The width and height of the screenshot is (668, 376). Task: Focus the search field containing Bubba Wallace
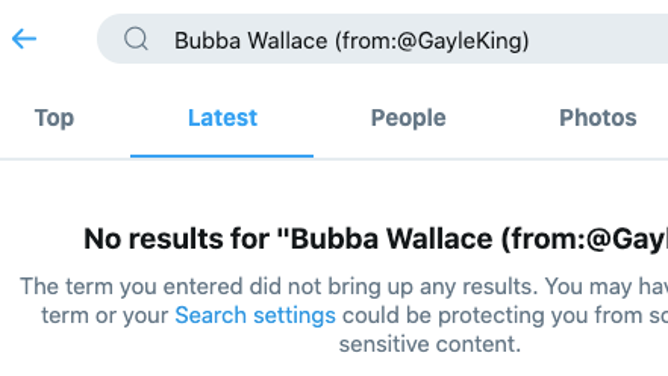pyautogui.click(x=382, y=39)
